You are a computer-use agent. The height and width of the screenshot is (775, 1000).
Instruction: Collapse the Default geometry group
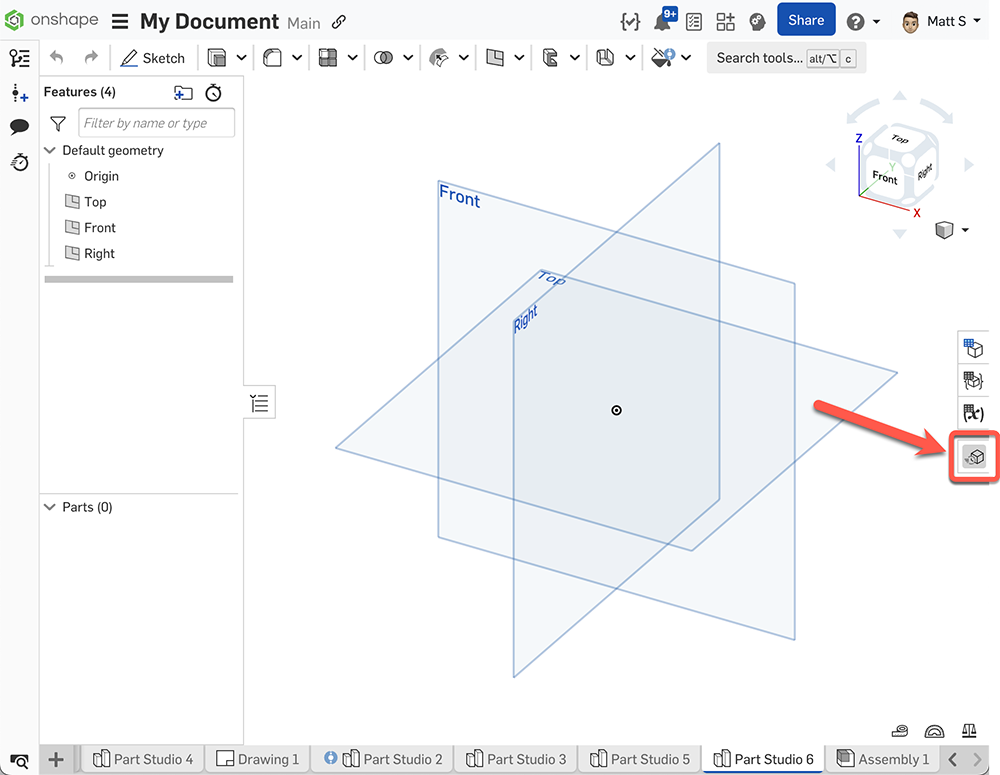tap(50, 151)
